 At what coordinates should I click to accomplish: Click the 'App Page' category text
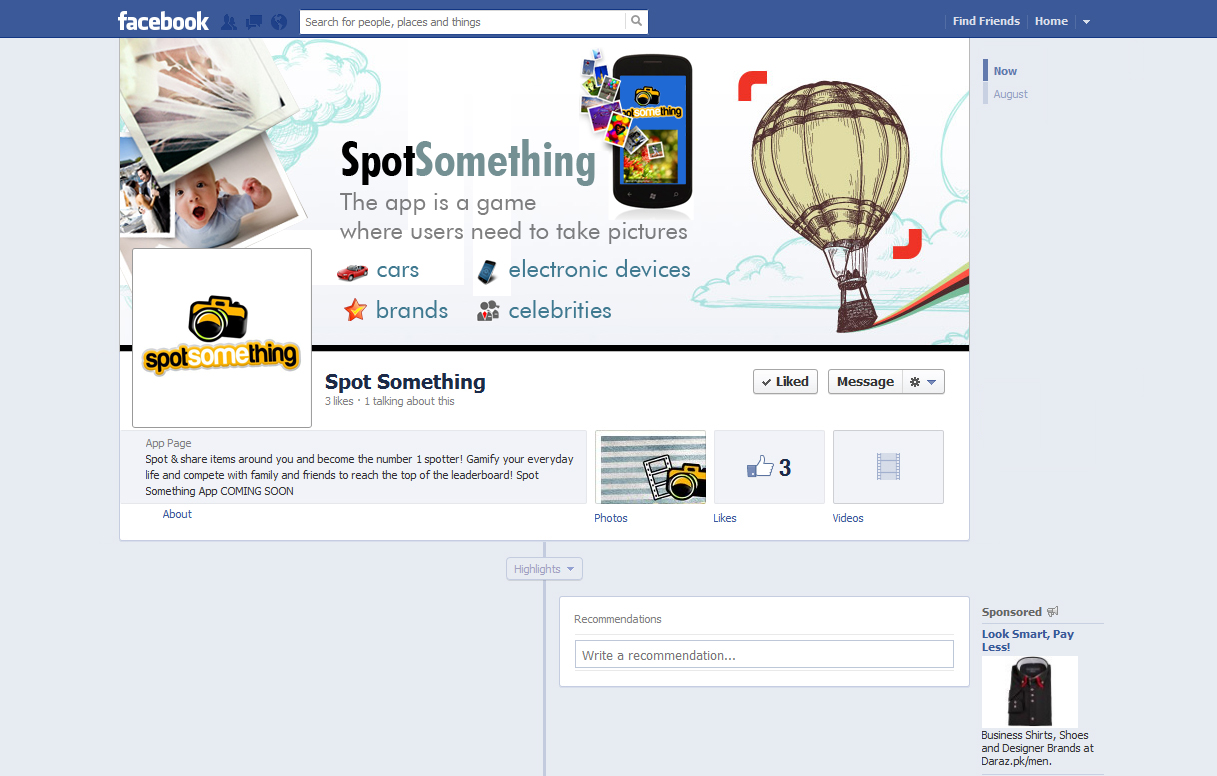click(168, 443)
